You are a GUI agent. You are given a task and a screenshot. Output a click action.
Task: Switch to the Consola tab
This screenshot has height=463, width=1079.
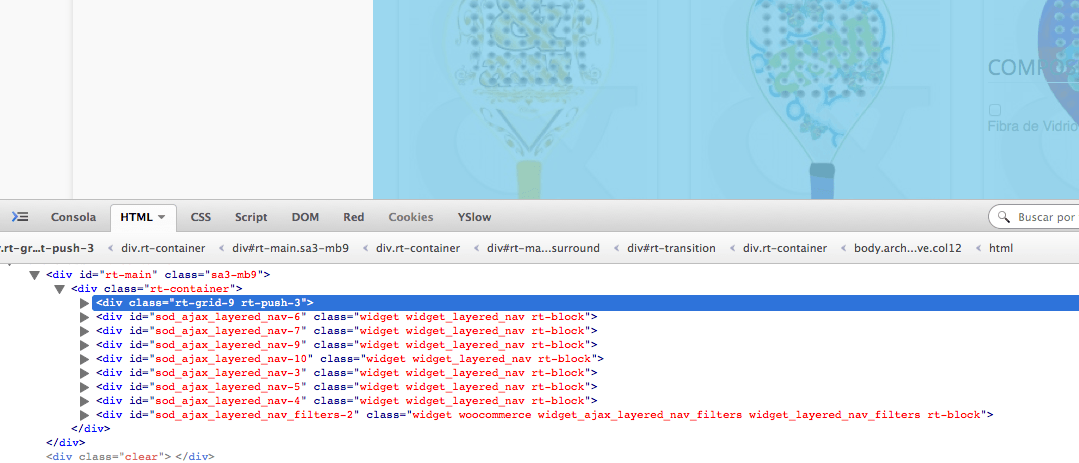tap(73, 217)
